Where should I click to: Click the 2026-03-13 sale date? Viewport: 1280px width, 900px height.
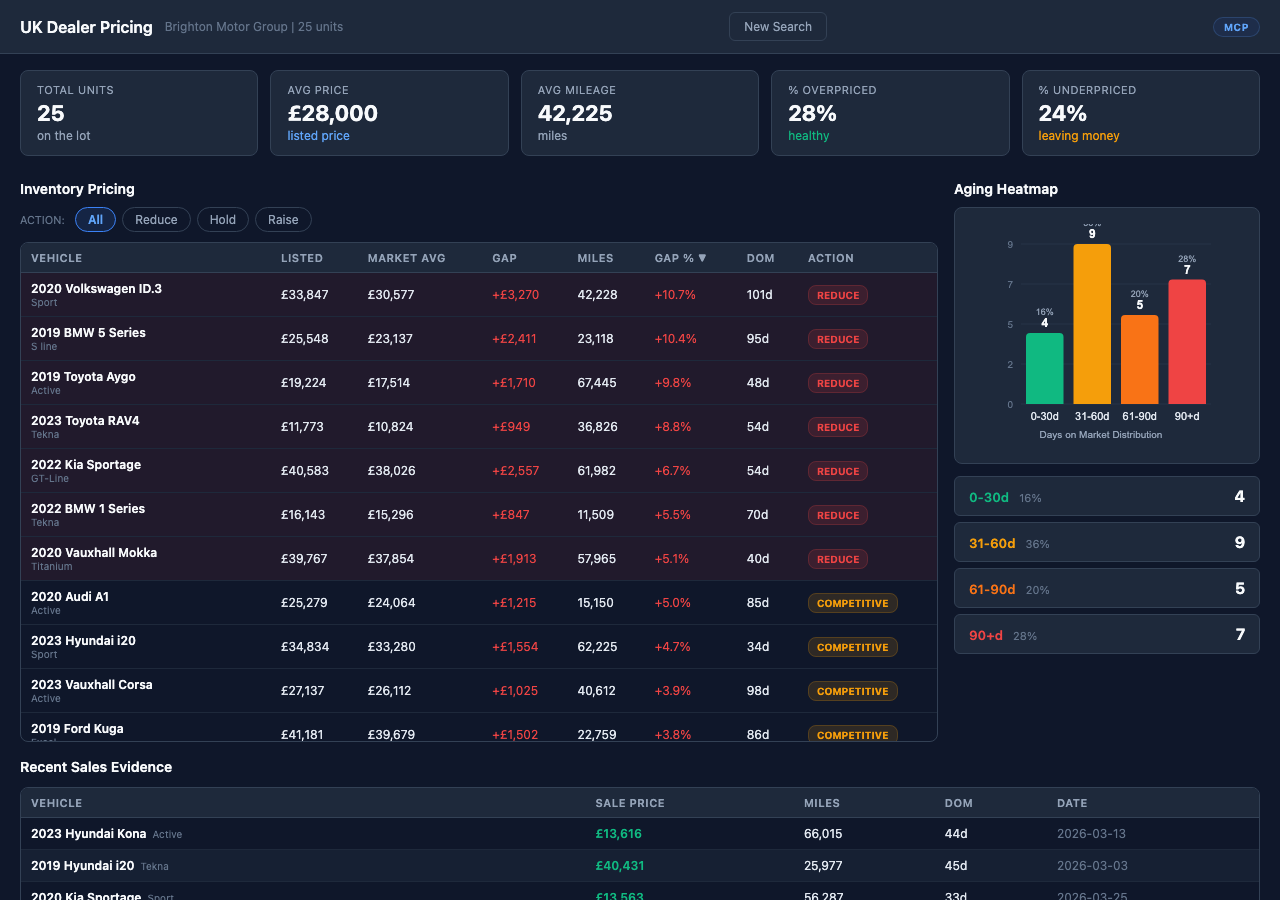coord(1092,834)
